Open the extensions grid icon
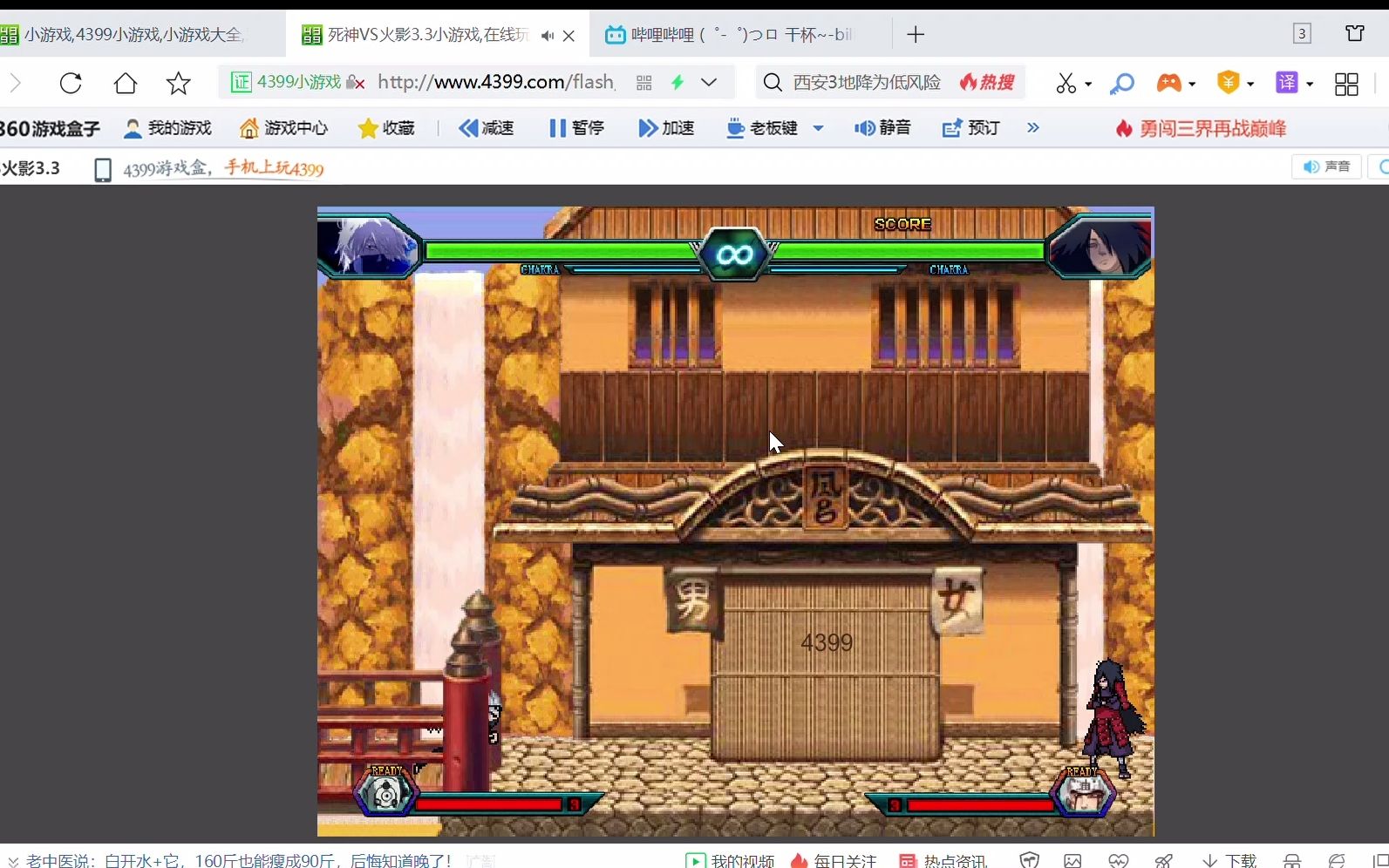1389x868 pixels. 1346,84
